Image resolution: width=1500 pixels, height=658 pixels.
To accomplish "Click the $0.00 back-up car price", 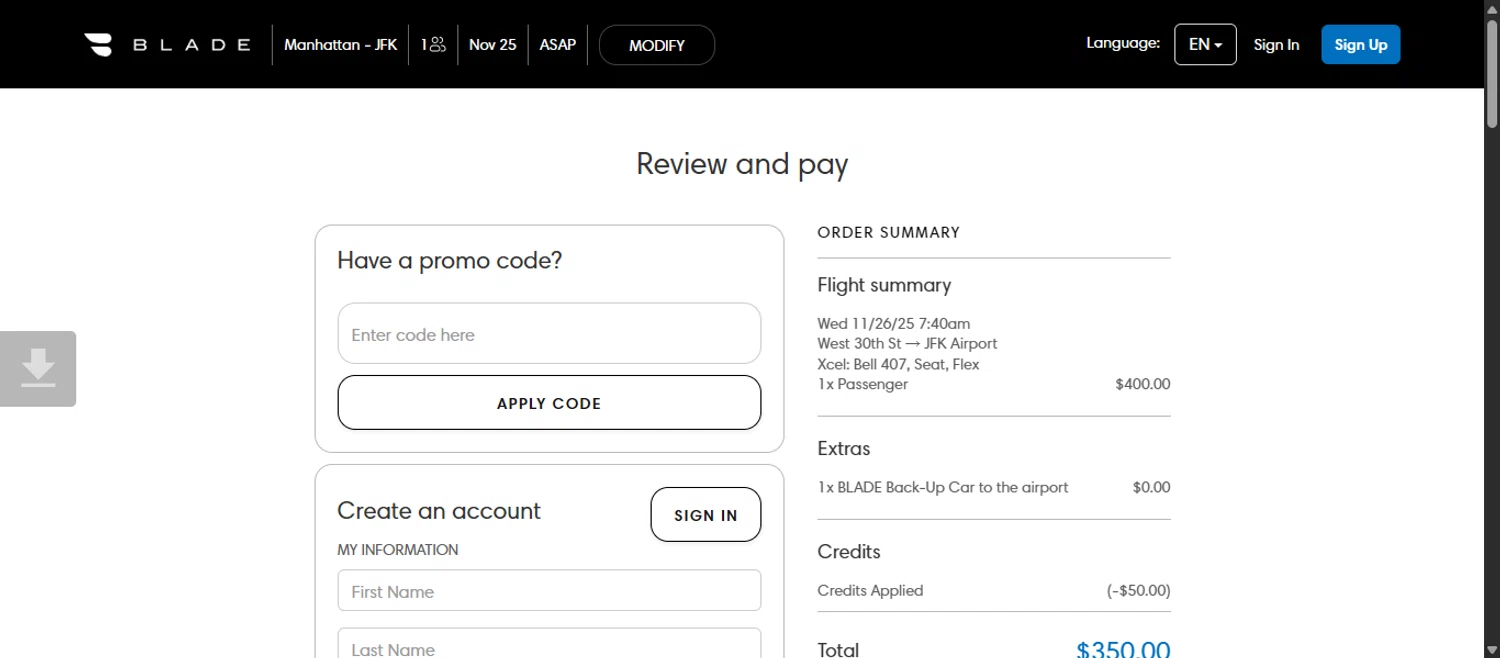I will pos(1151,488).
